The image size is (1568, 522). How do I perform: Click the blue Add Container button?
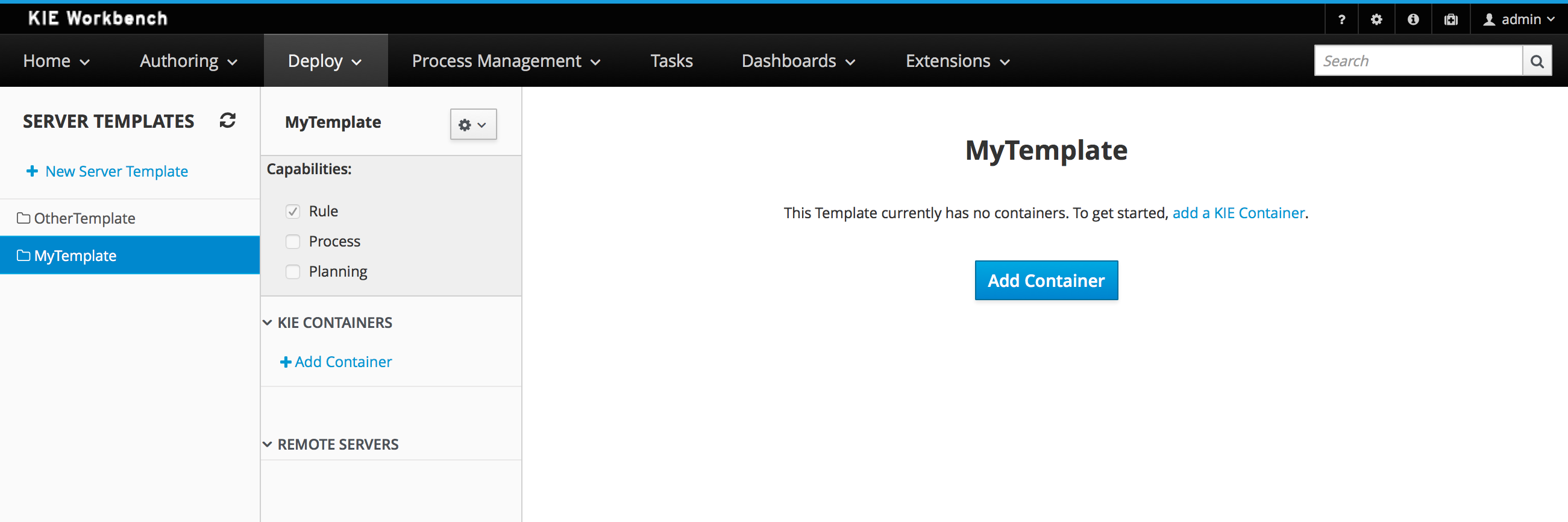tap(1046, 280)
